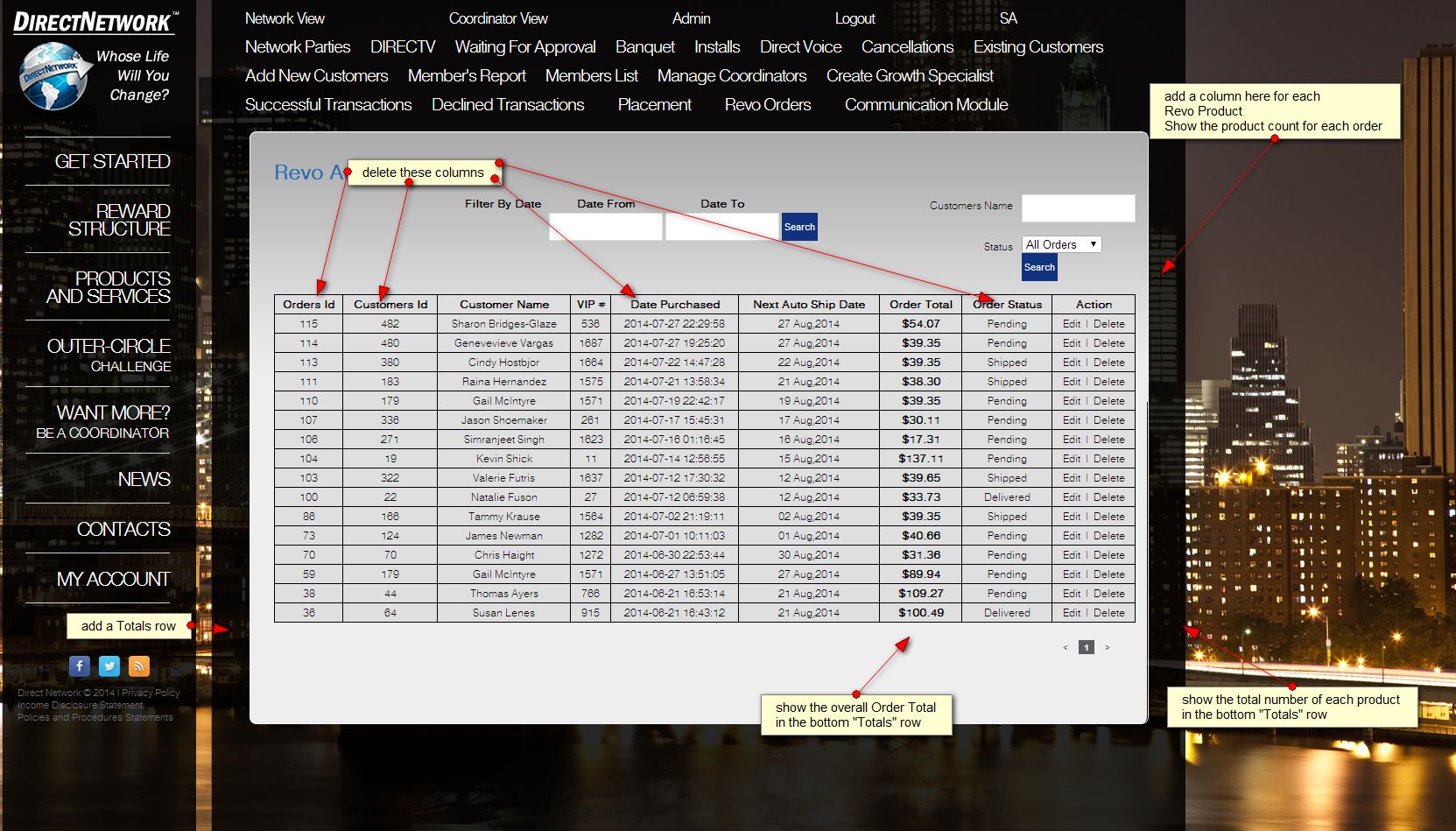
Task: Click Edit for Kevin Shick's order
Action: 1072,459
